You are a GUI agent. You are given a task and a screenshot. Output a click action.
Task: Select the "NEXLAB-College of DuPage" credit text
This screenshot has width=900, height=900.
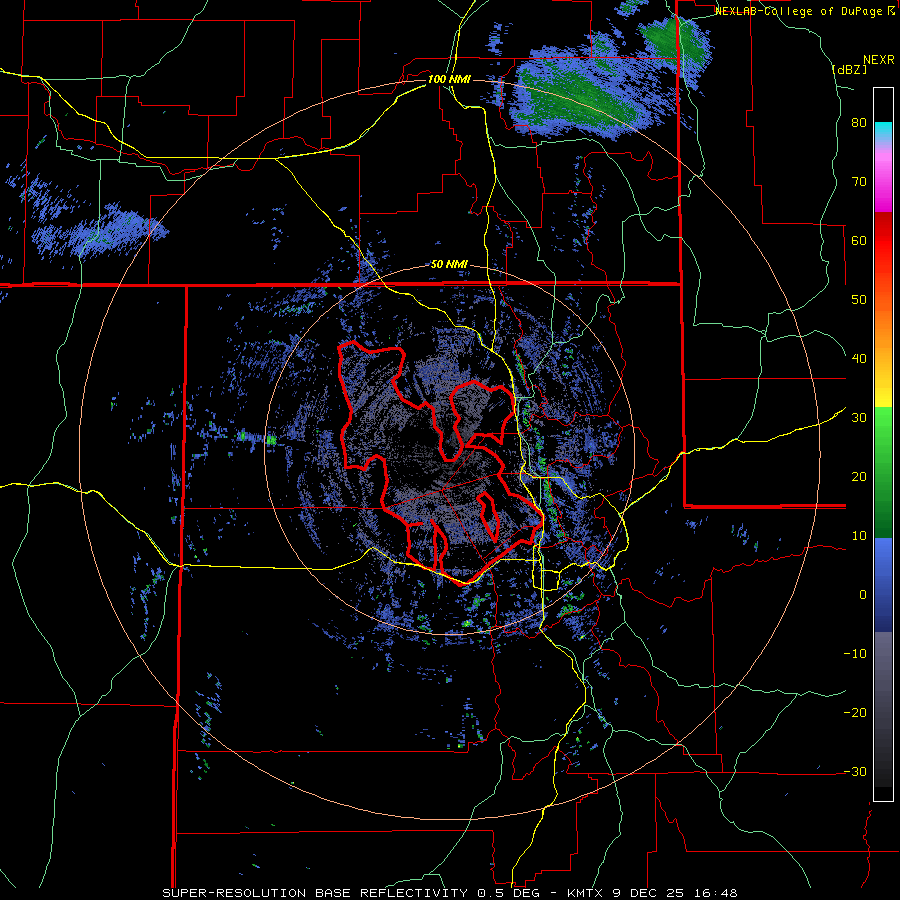[800, 11]
